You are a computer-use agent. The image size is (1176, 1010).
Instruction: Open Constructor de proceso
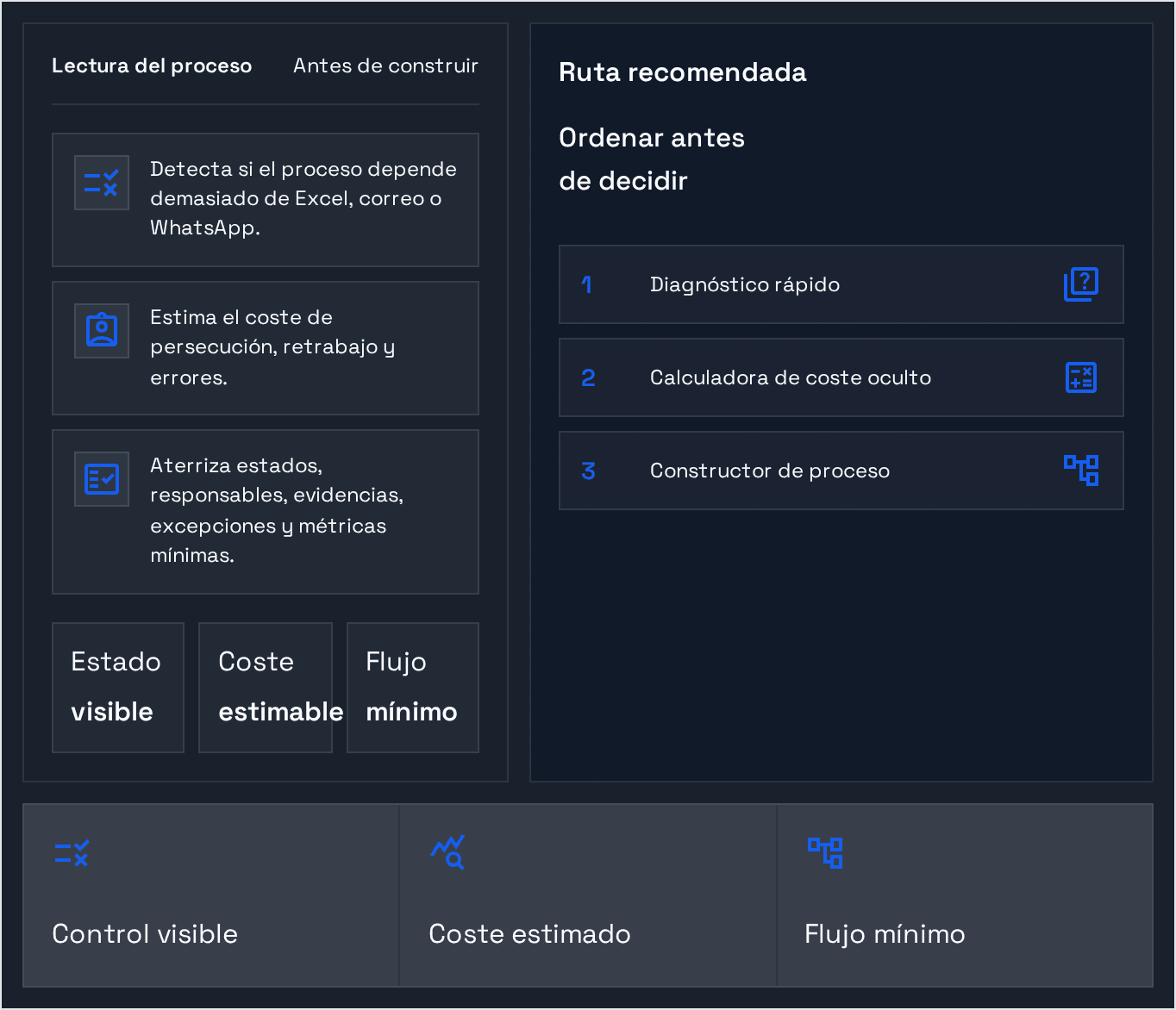841,471
